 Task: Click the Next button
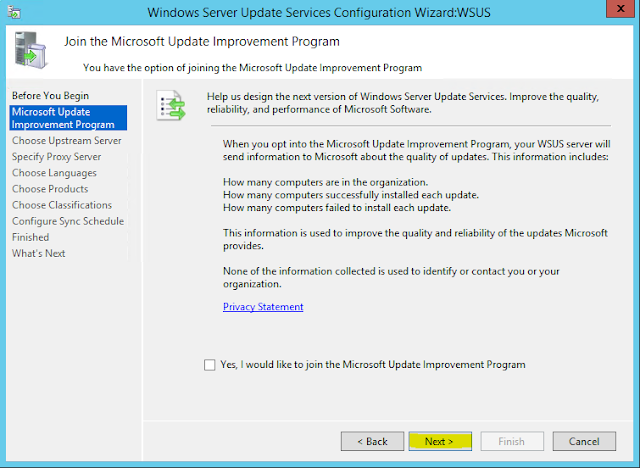pos(440,441)
